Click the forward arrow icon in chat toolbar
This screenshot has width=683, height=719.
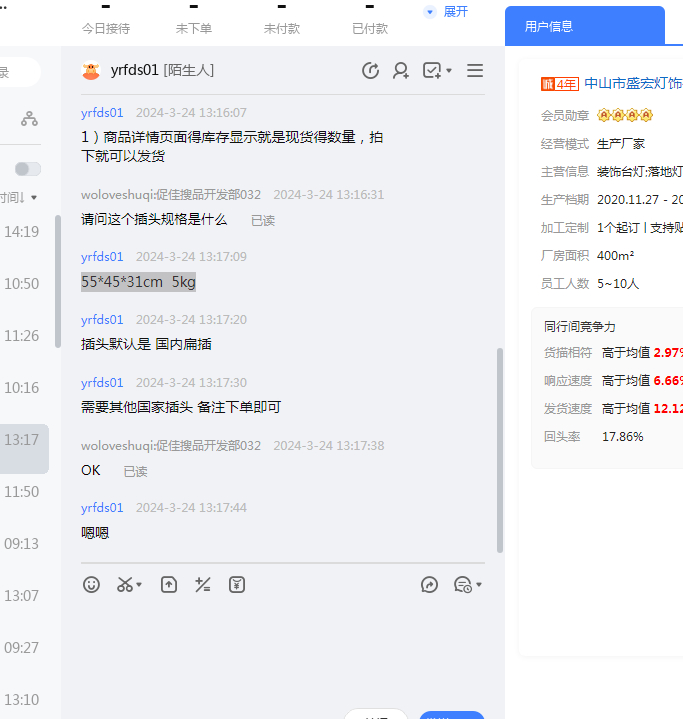[x=430, y=585]
